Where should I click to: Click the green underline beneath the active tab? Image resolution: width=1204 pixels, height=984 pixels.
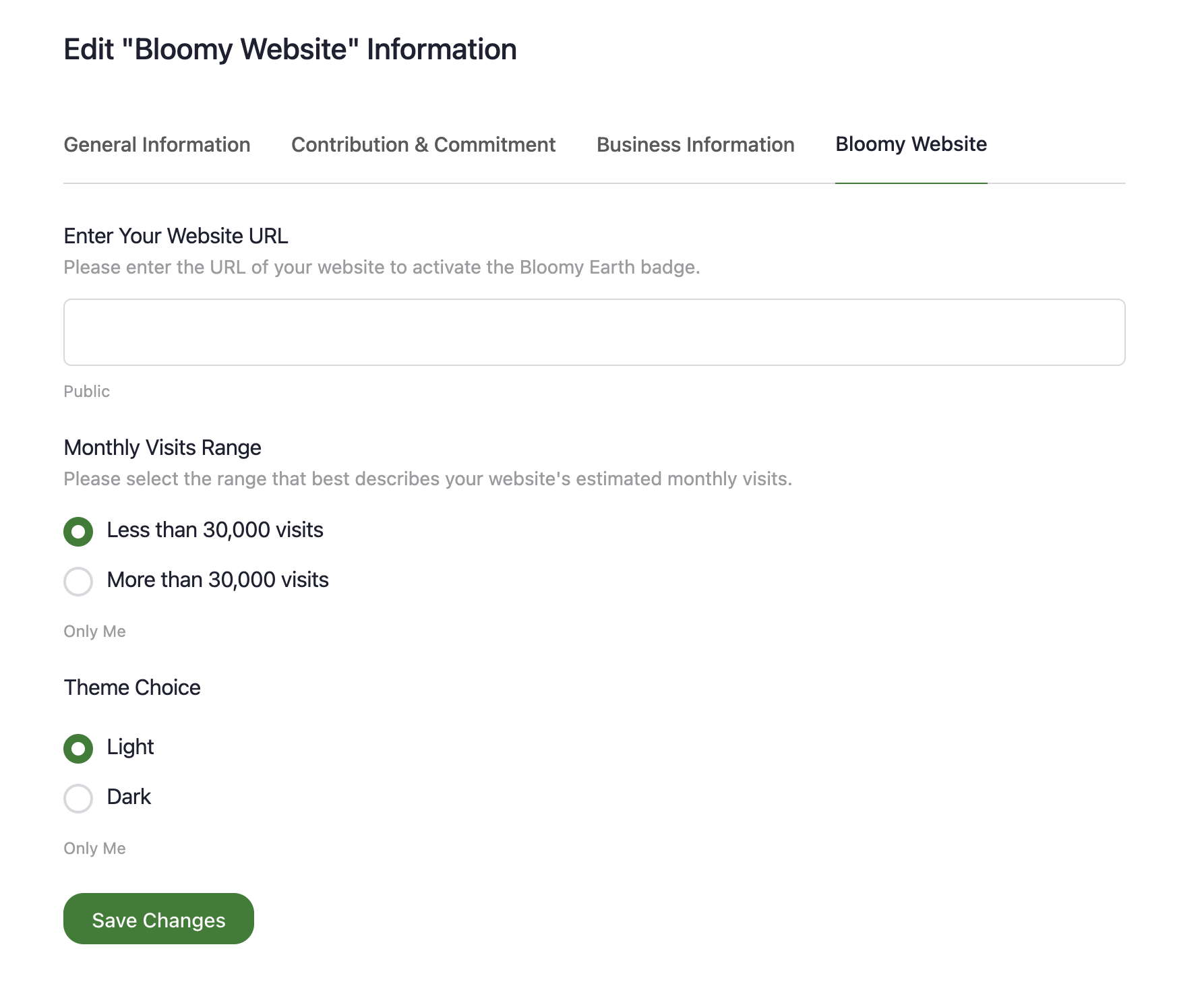pos(911,183)
